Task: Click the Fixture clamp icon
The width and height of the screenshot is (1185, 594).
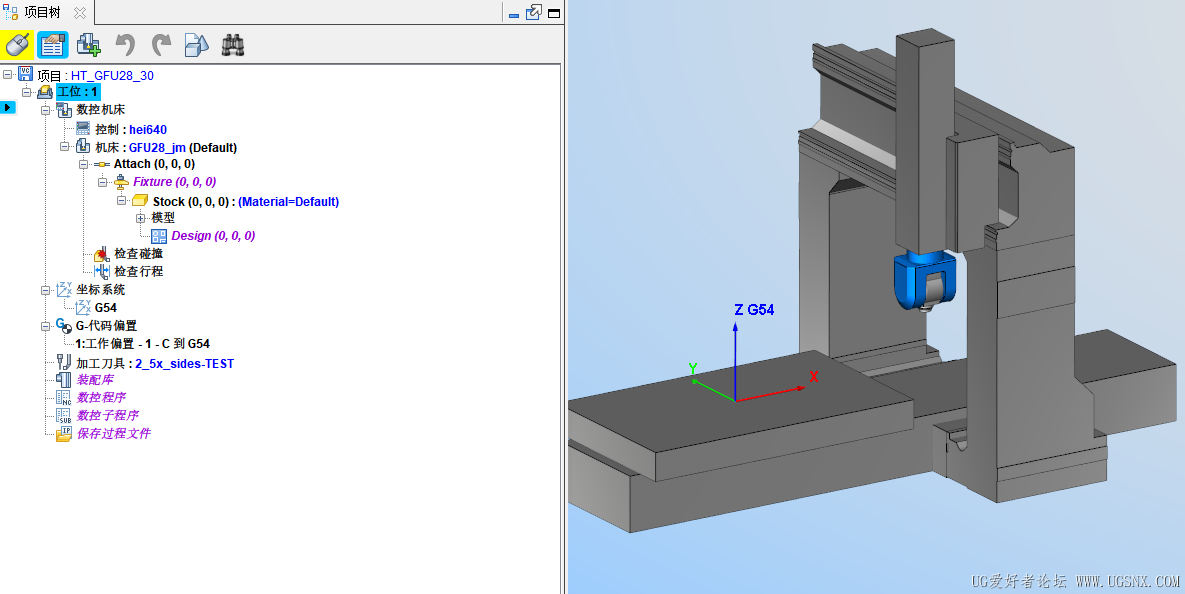Action: (x=121, y=182)
